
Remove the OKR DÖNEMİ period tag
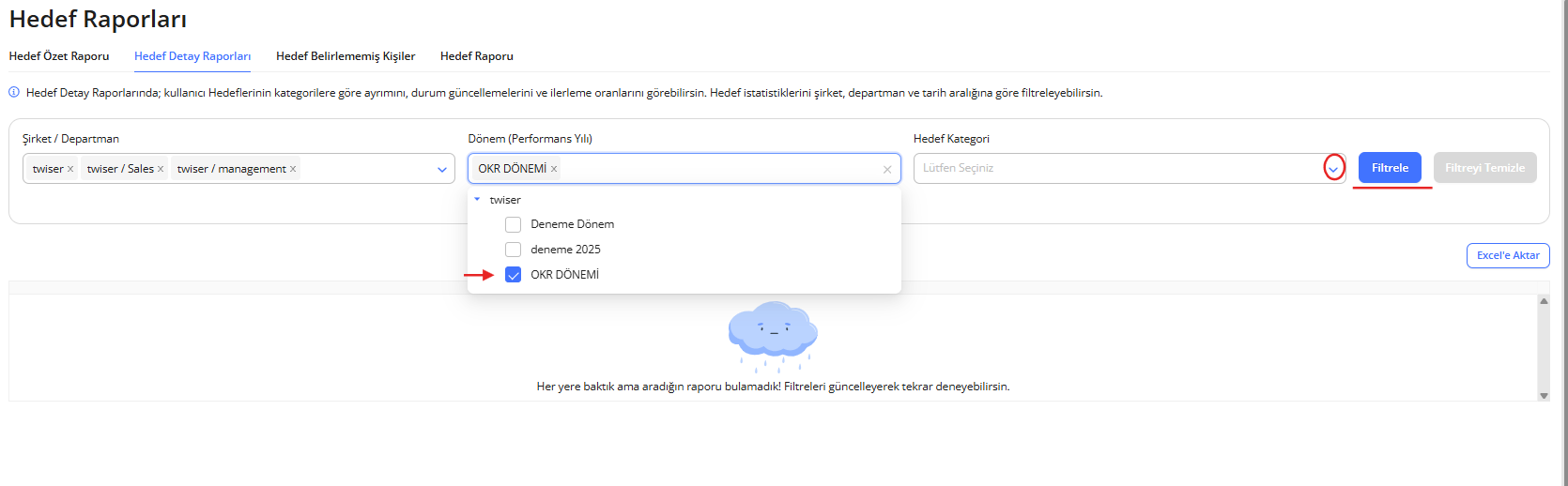pos(554,170)
